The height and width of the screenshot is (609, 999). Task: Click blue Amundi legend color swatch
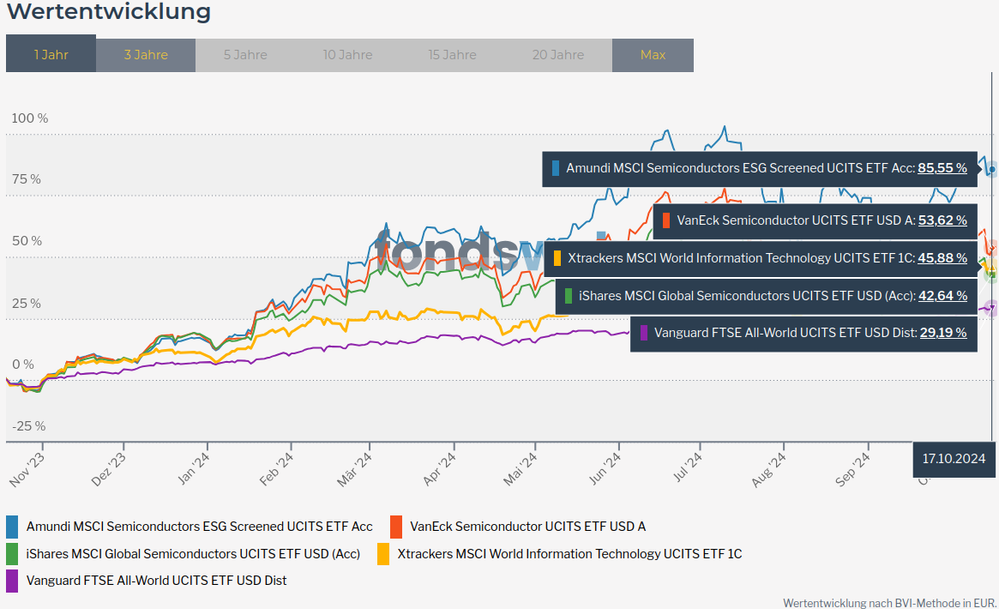(x=12, y=526)
